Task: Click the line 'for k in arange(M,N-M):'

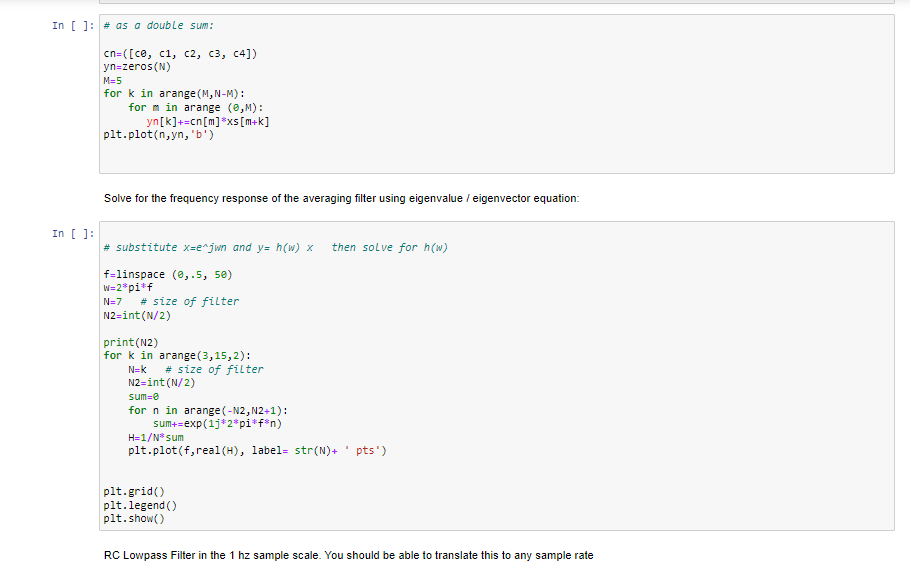Action: tap(174, 93)
